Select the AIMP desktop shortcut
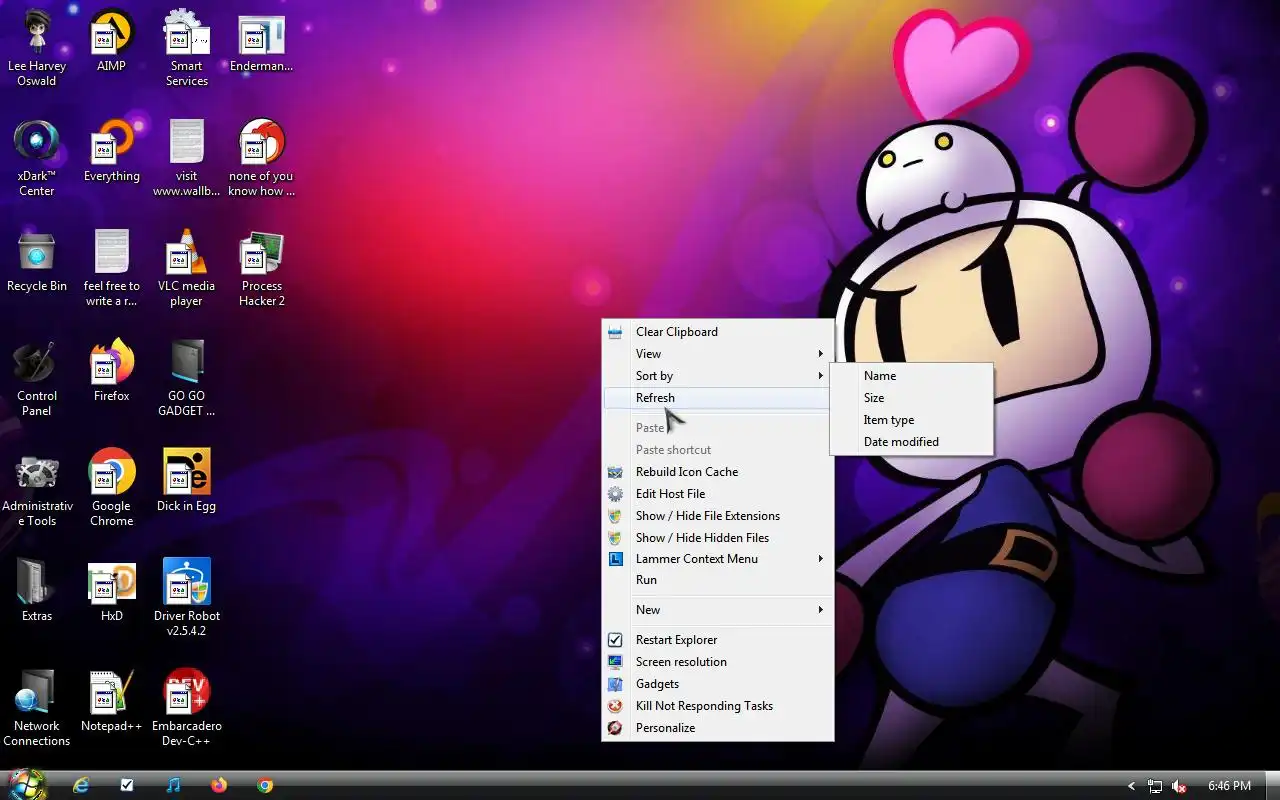 [111, 43]
